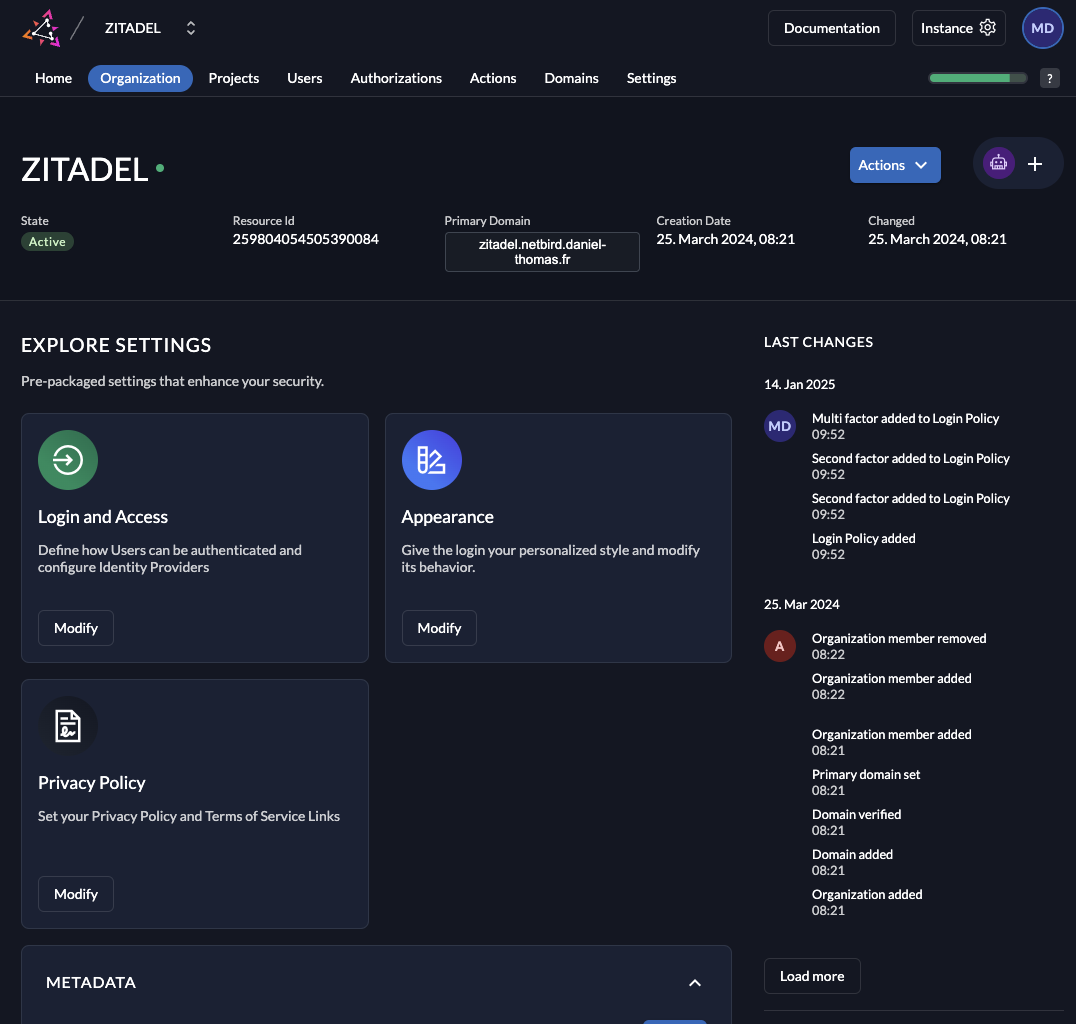The height and width of the screenshot is (1024, 1076).
Task: Click the zitadel.netbird primary domain field
Action: click(541, 251)
